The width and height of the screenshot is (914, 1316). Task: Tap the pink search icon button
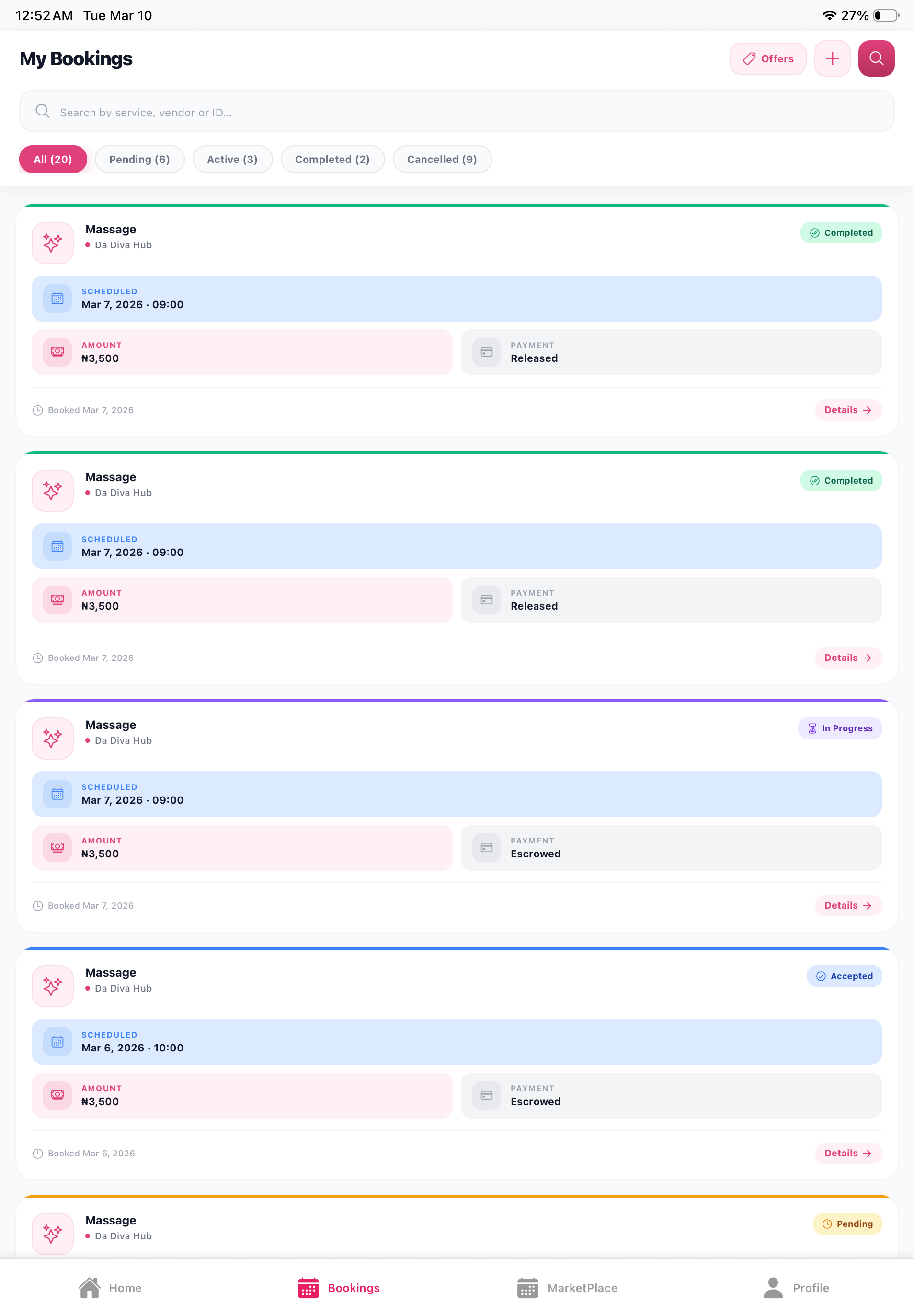point(876,58)
